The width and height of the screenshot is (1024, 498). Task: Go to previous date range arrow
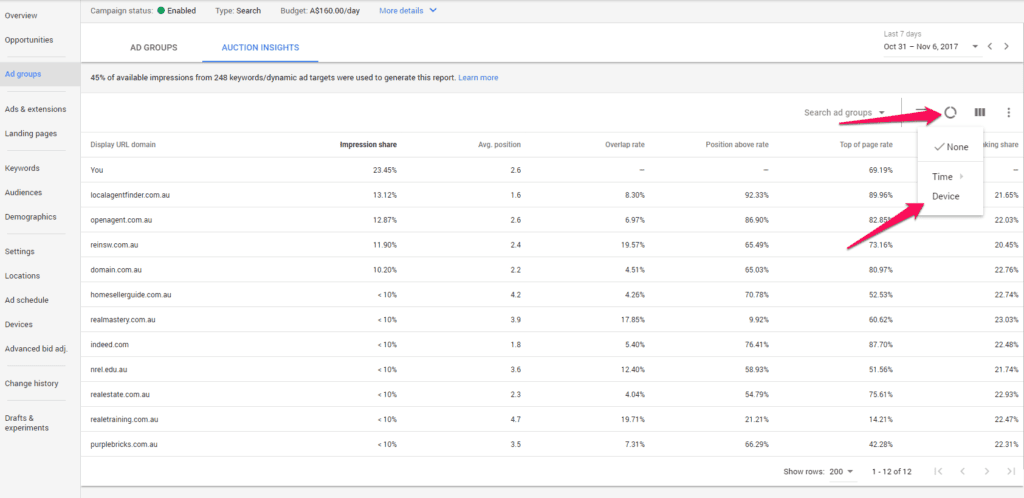pyautogui.click(x=990, y=46)
